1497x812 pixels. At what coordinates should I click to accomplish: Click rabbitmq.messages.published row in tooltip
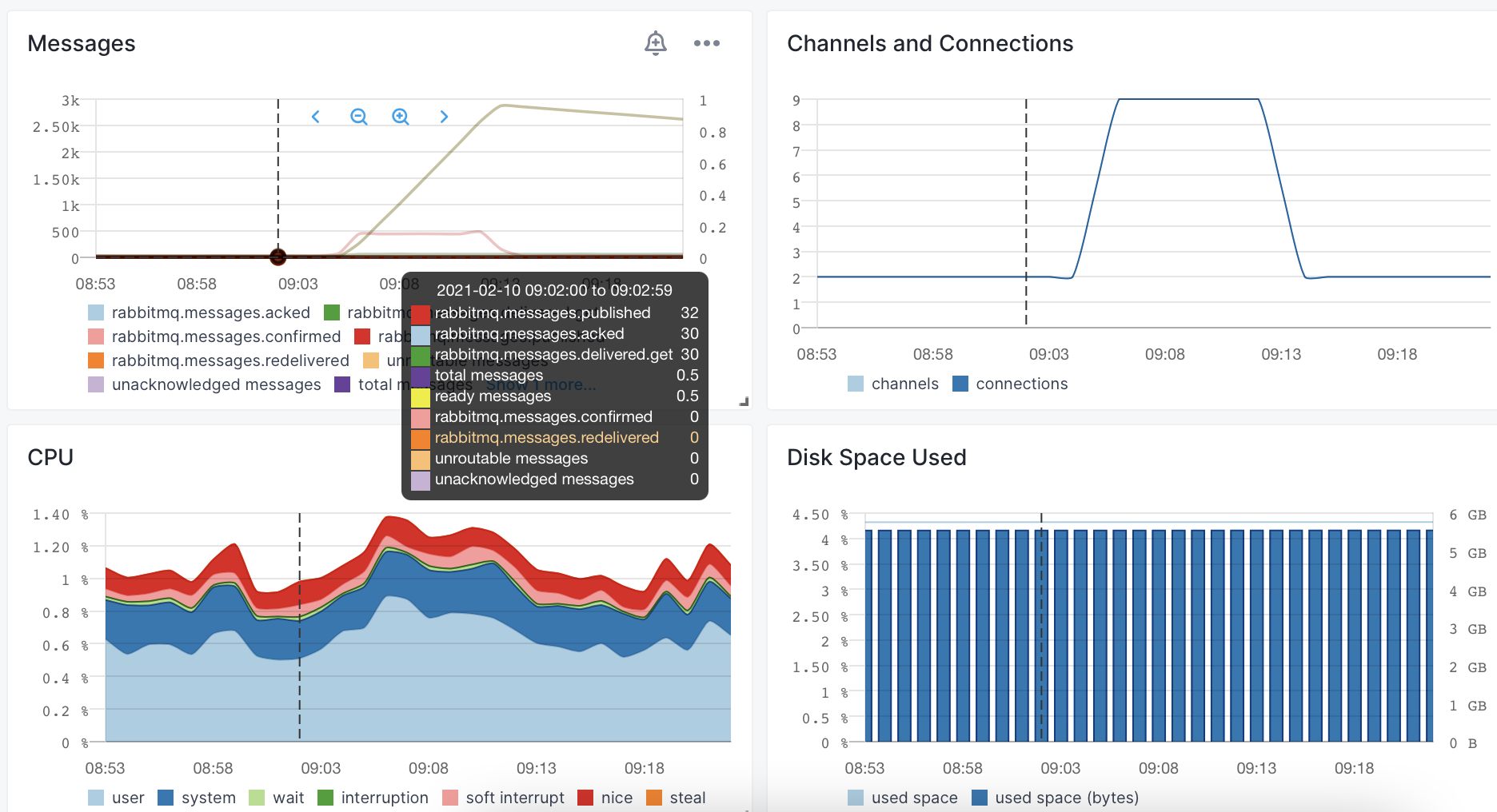555,313
